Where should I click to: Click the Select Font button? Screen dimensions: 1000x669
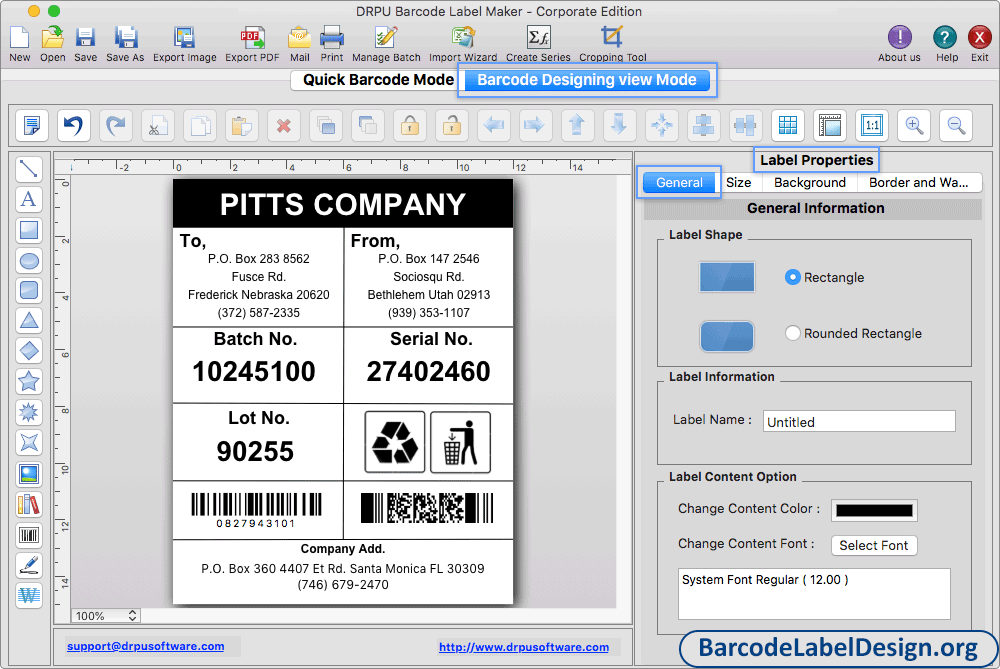tap(874, 545)
